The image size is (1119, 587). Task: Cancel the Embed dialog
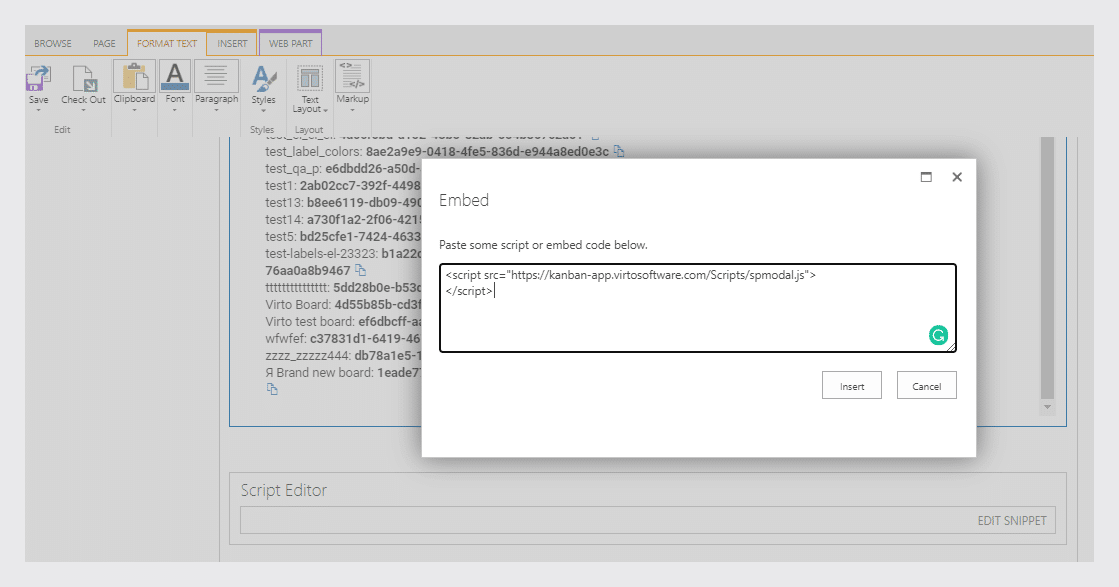(926, 385)
